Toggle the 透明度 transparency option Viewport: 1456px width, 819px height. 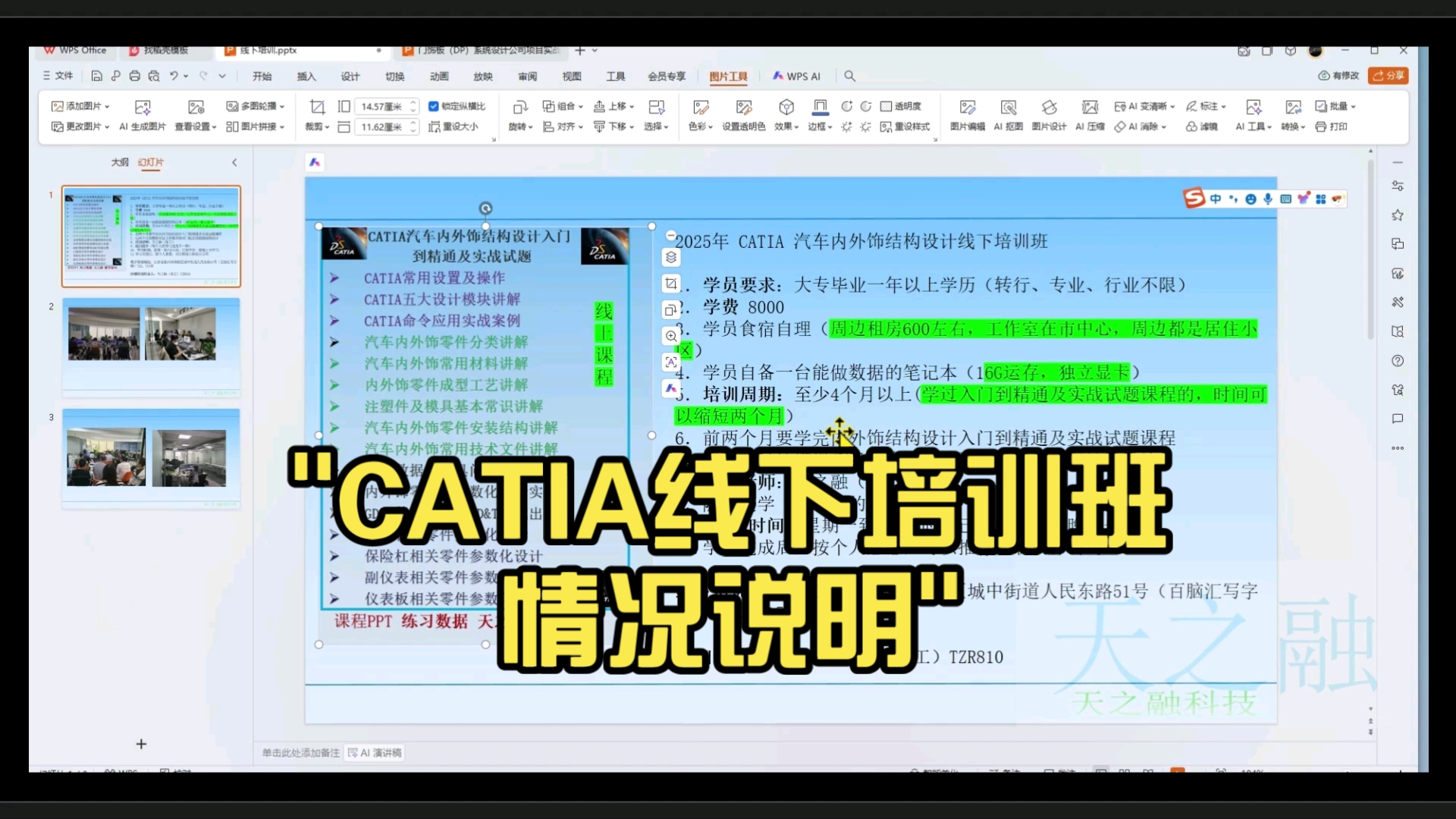[900, 106]
